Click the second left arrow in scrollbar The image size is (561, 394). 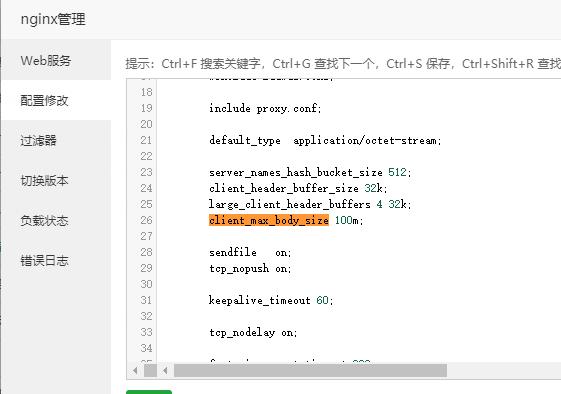[x=165, y=370]
